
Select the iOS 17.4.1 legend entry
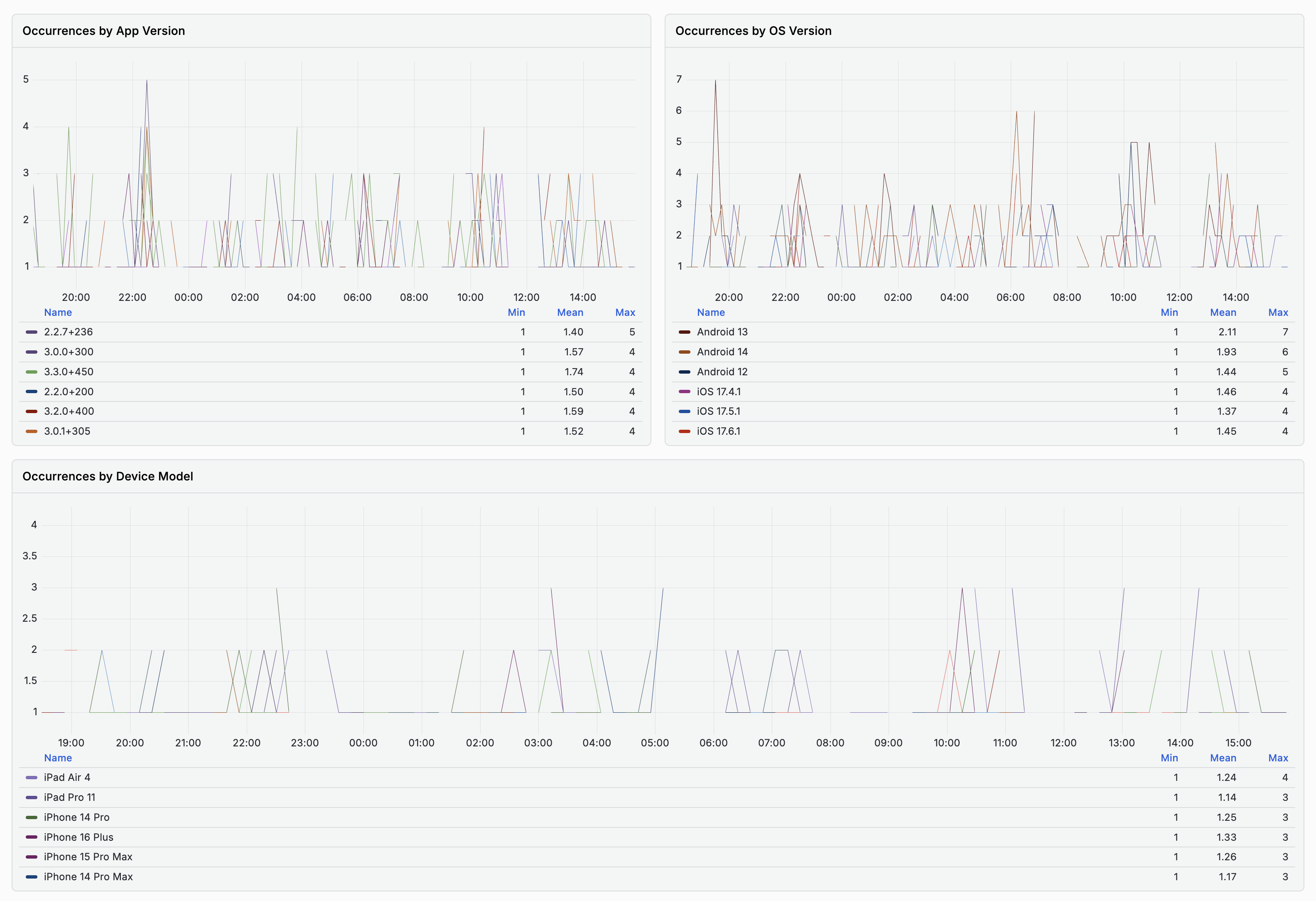coord(719,391)
